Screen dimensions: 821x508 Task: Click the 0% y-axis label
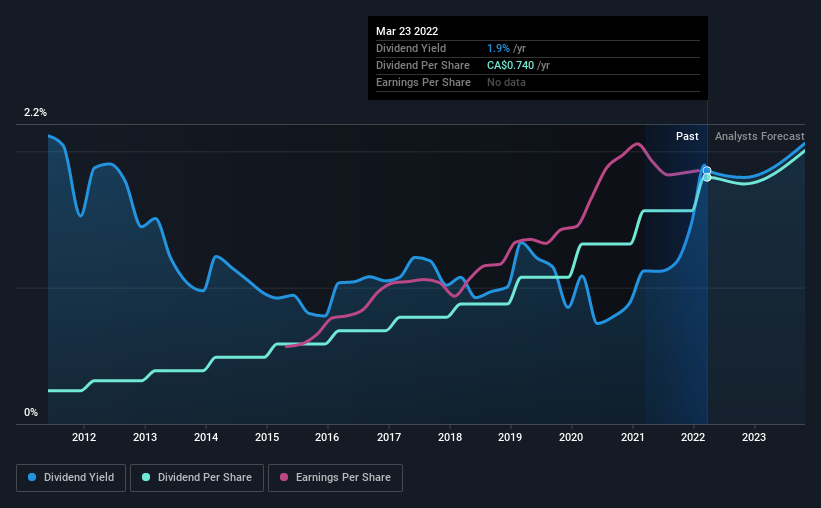point(31,413)
